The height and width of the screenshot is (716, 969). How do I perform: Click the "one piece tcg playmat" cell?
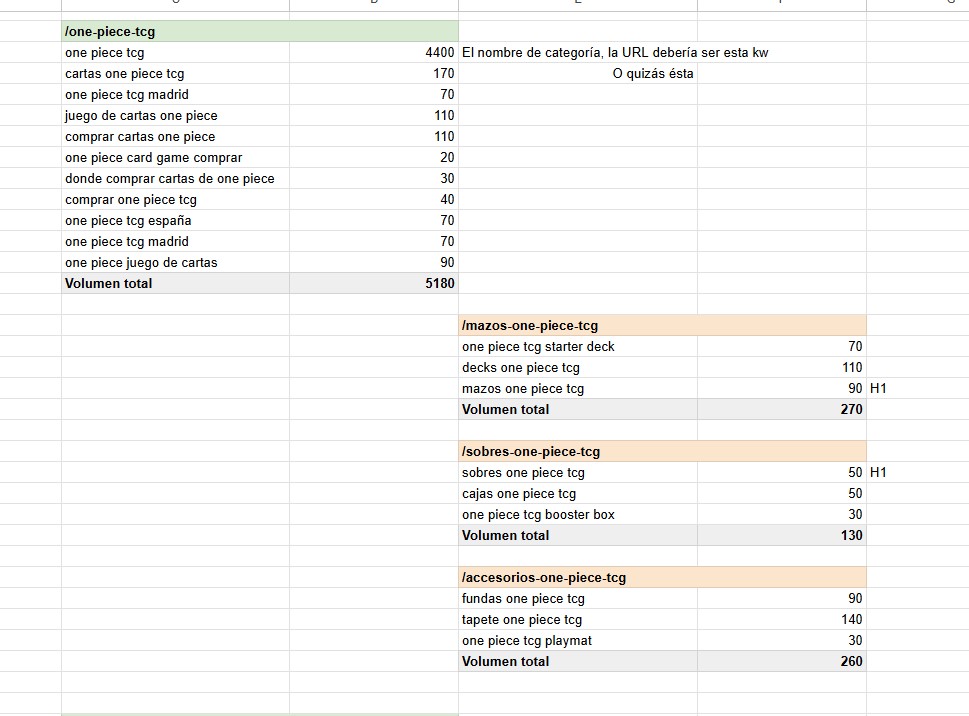578,641
